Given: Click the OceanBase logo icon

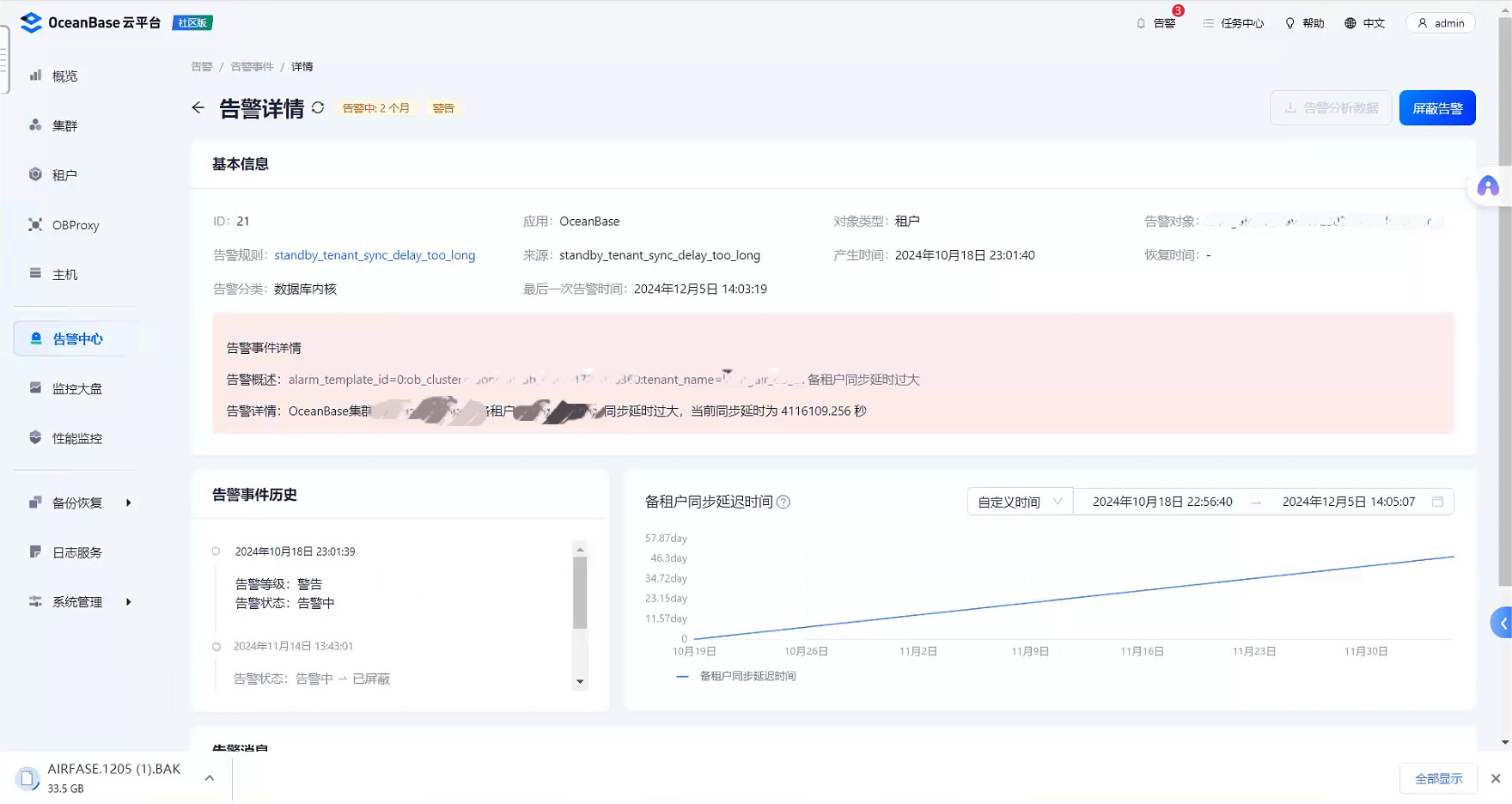Looking at the screenshot, I should [x=31, y=22].
